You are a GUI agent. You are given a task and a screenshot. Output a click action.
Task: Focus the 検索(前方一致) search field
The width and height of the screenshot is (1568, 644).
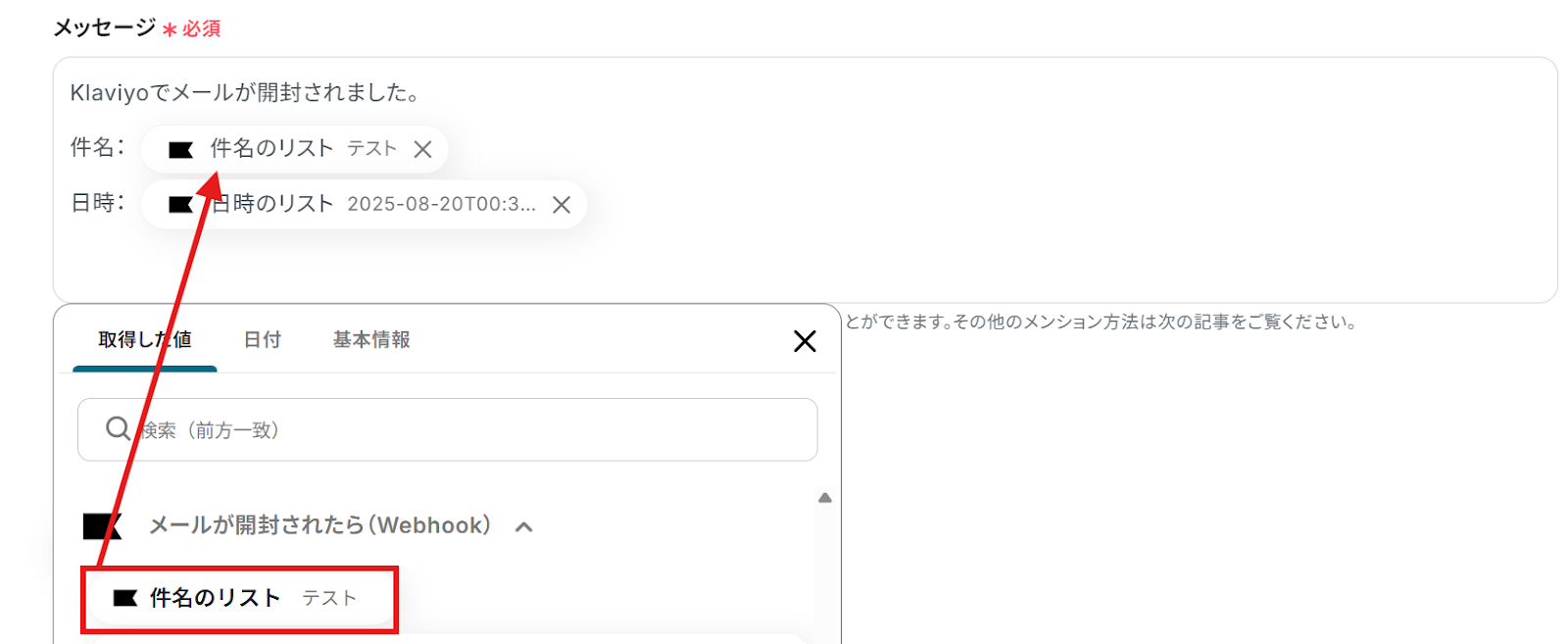pyautogui.click(x=470, y=429)
